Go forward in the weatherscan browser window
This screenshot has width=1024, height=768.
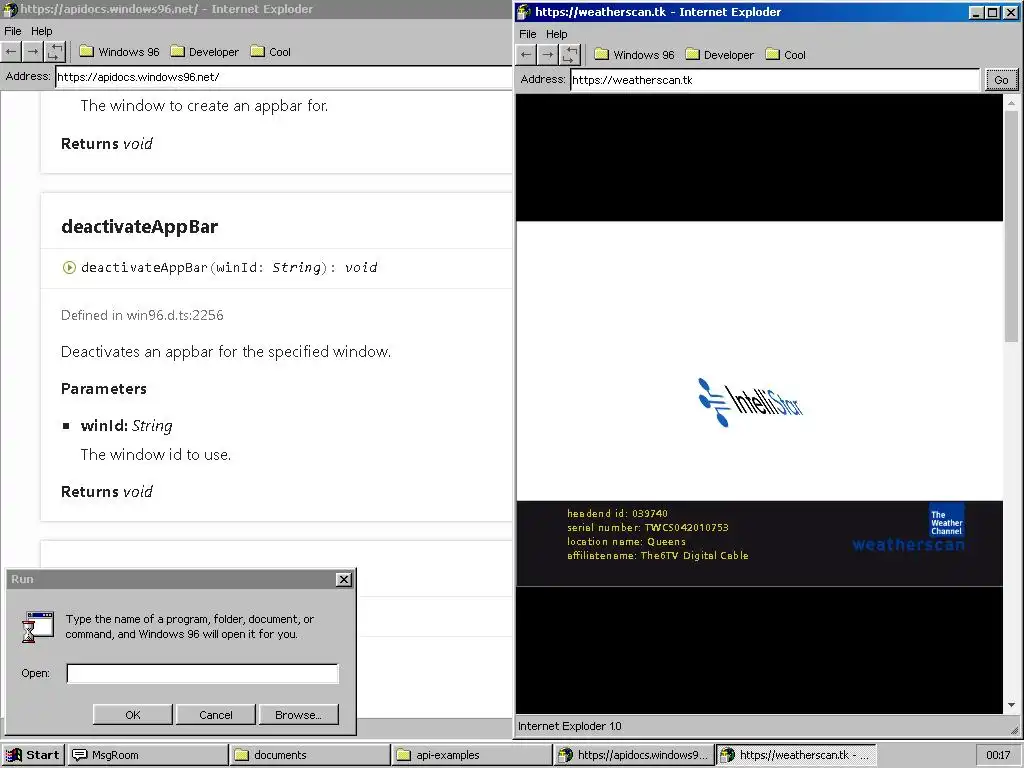point(548,55)
